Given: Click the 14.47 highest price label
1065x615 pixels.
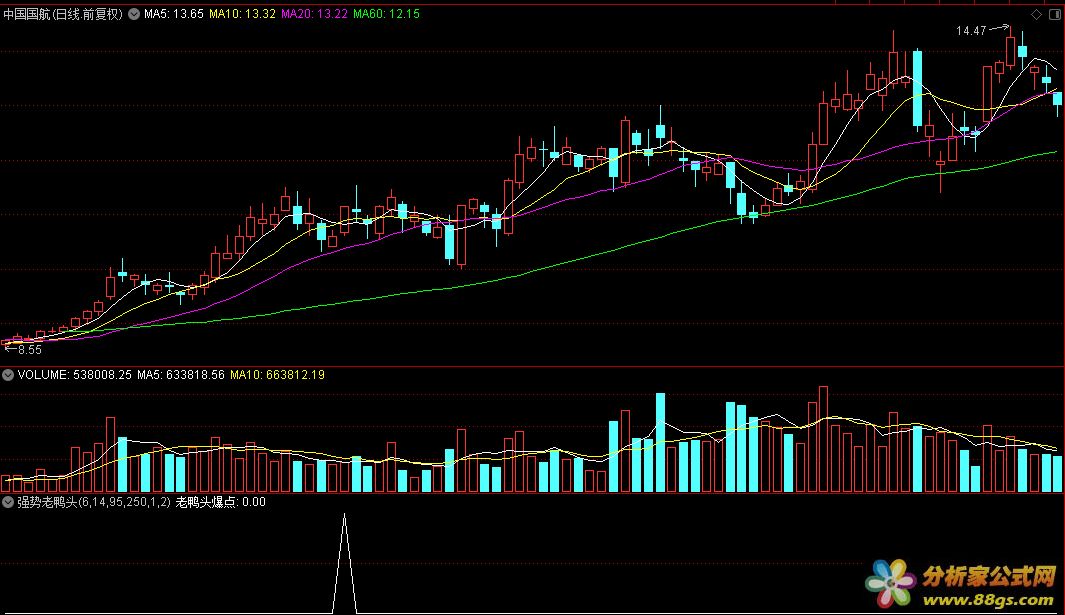Looking at the screenshot, I should 971,31.
